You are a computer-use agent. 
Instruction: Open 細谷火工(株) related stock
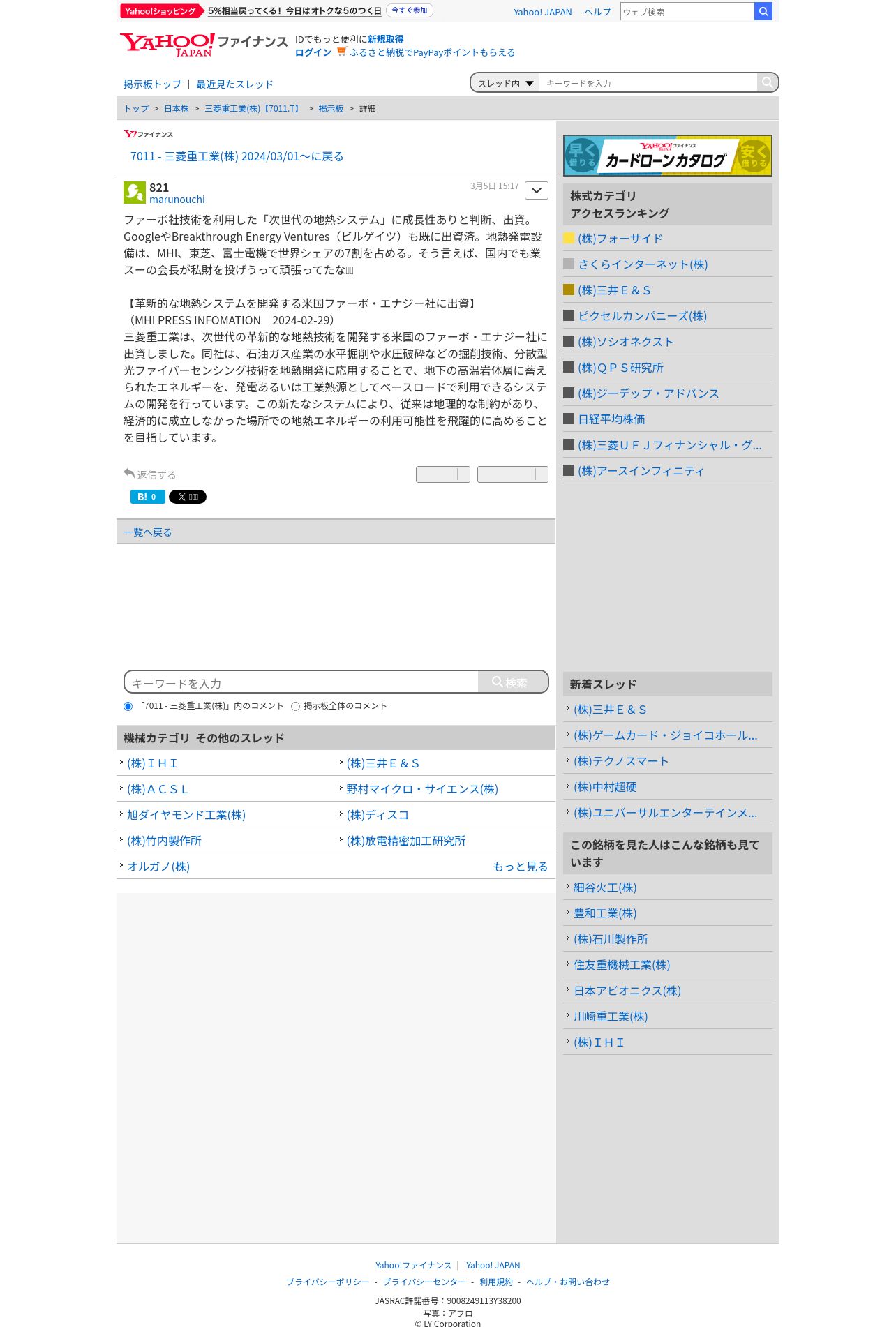(605, 887)
